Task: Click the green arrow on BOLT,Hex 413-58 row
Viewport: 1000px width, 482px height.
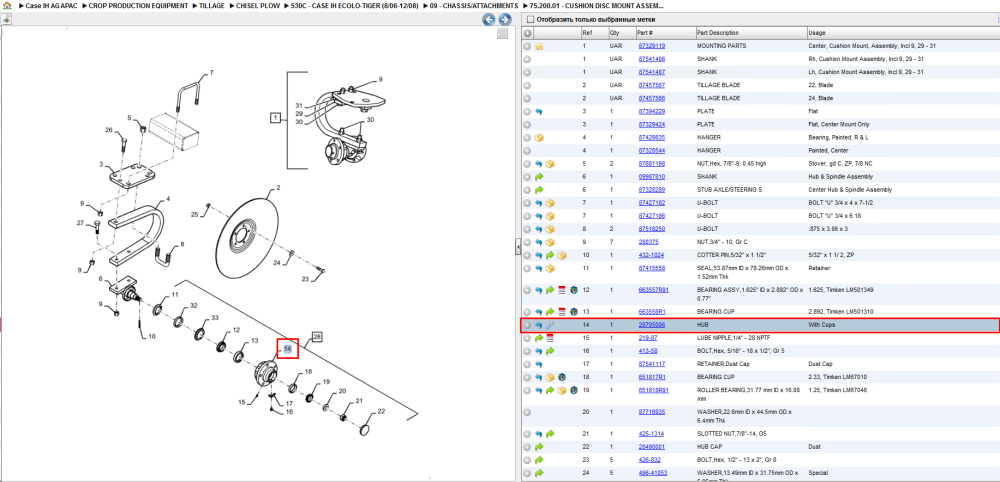Action: (x=550, y=351)
